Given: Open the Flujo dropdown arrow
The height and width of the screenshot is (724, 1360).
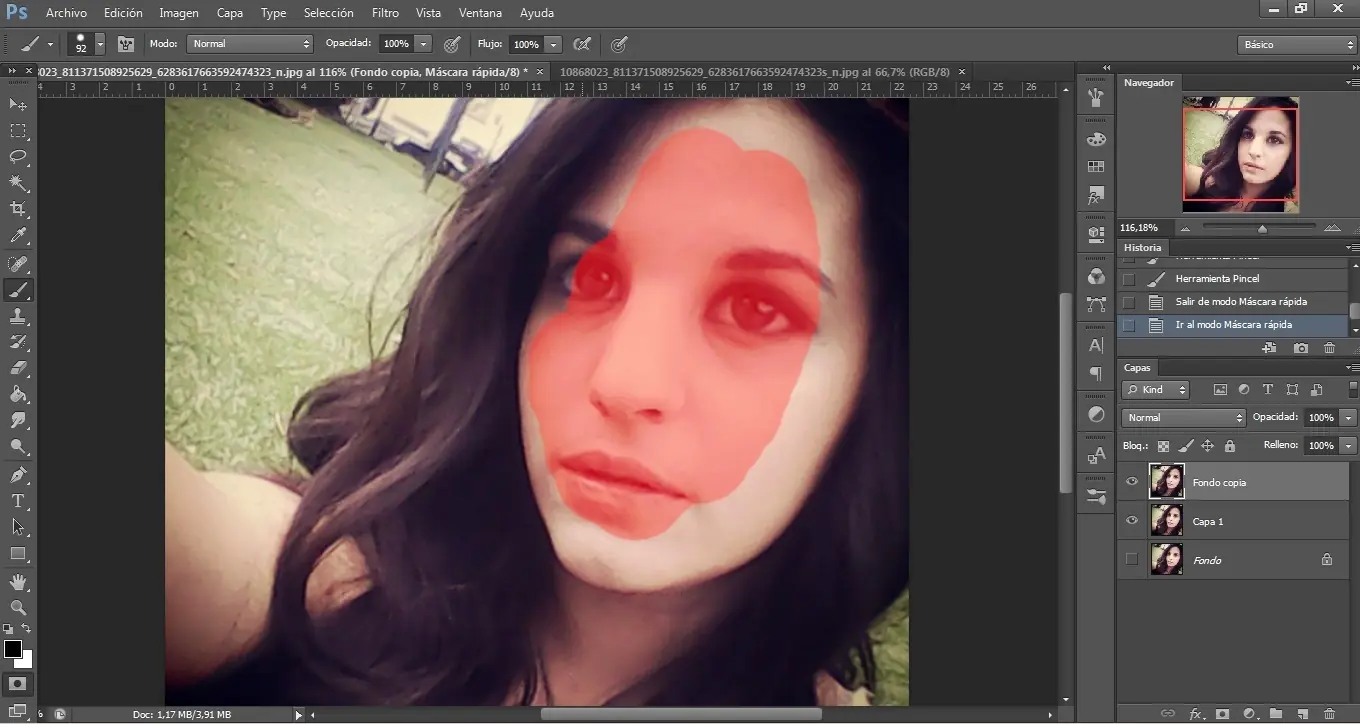Looking at the screenshot, I should [554, 44].
